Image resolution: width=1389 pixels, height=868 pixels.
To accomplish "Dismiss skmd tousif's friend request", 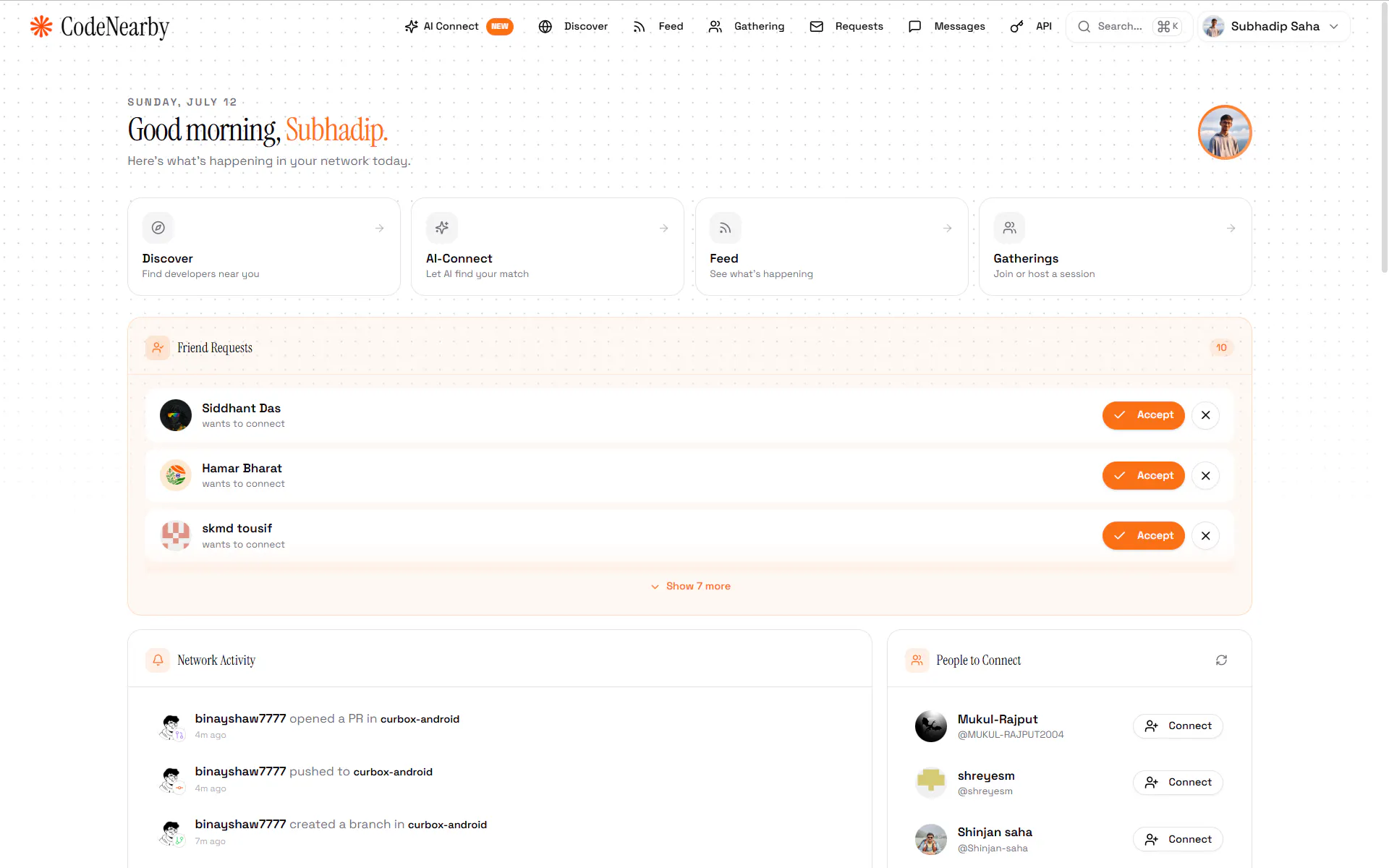I will coord(1205,536).
